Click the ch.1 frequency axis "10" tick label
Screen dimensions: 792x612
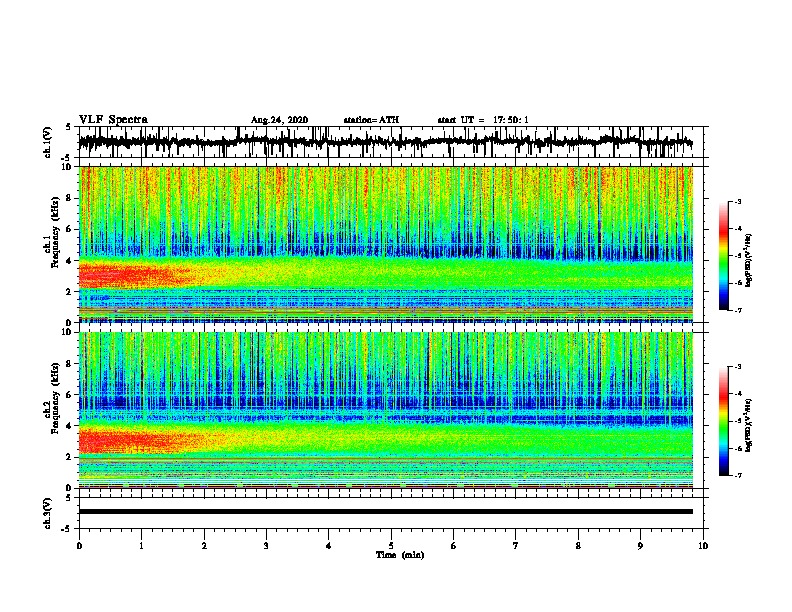click(67, 167)
